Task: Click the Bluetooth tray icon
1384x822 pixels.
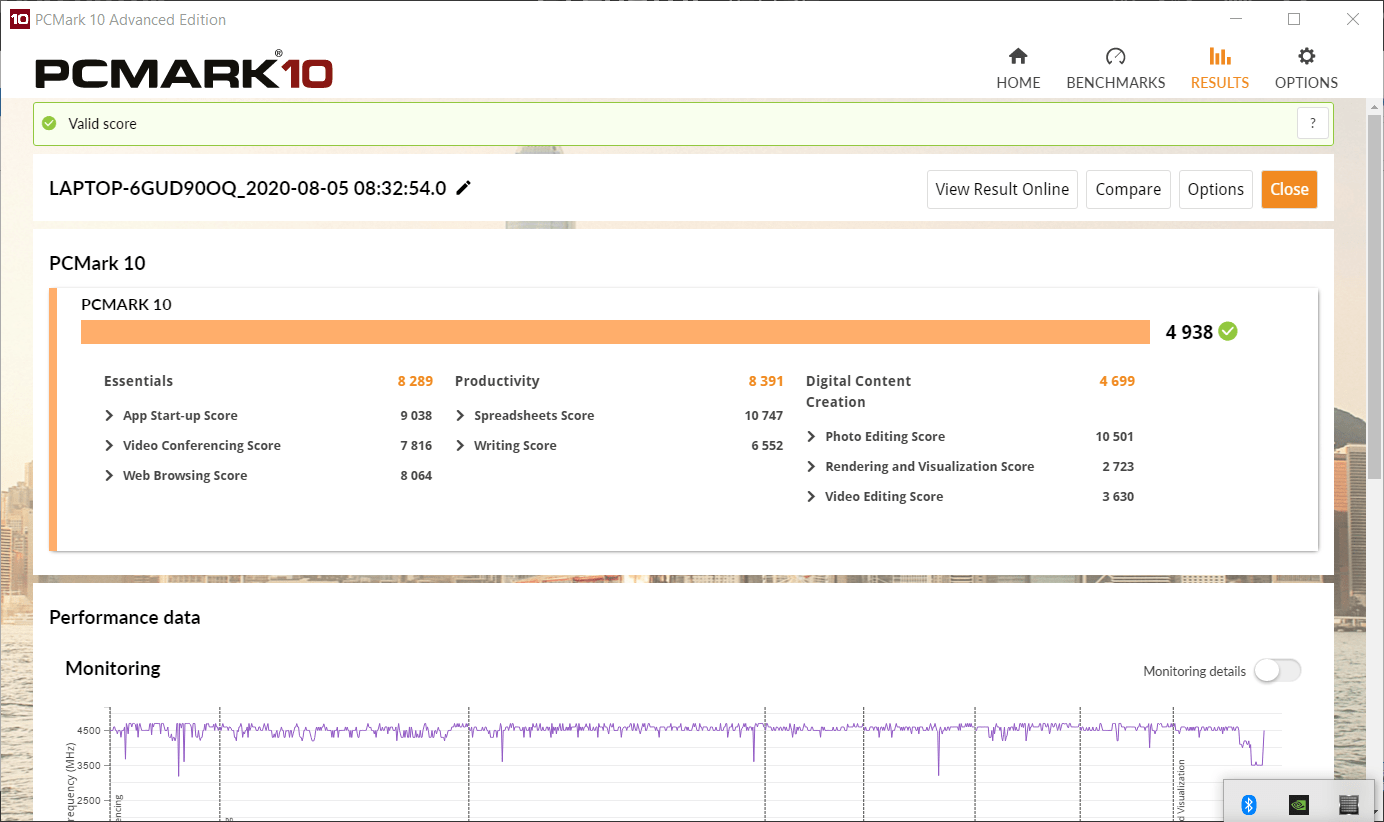Action: coord(1248,804)
